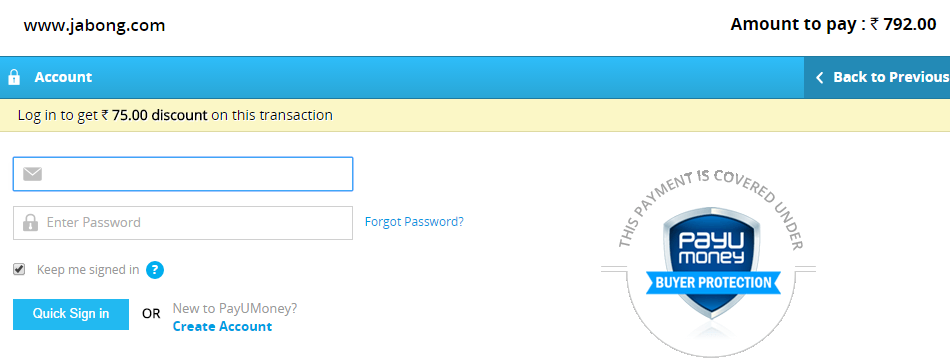
Task: Focus the email address input field
Action: (x=183, y=174)
